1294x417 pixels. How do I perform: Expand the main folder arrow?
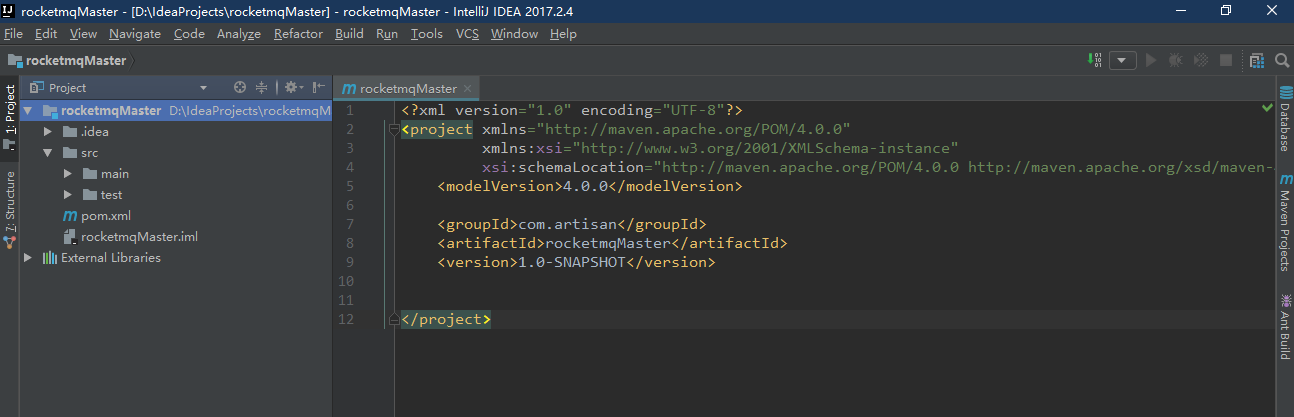(67, 174)
